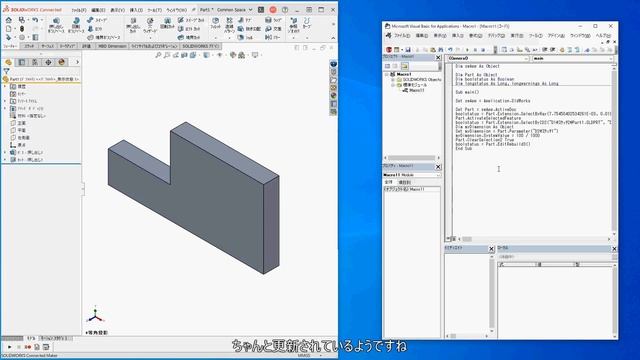Click the Mirror tool
This screenshot has width=640, height=360.
coord(273,38)
